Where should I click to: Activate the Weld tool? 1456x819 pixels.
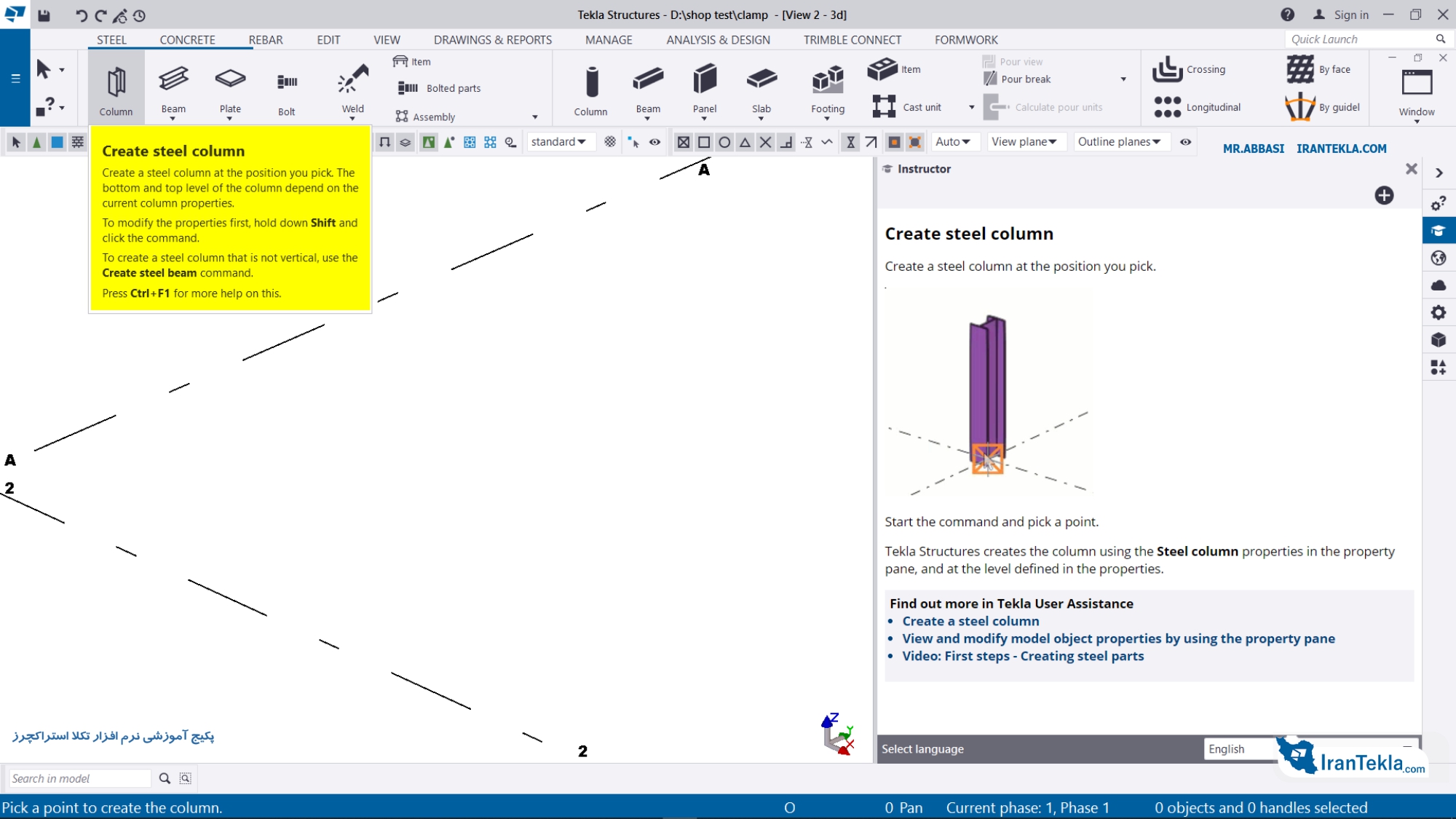tap(353, 89)
